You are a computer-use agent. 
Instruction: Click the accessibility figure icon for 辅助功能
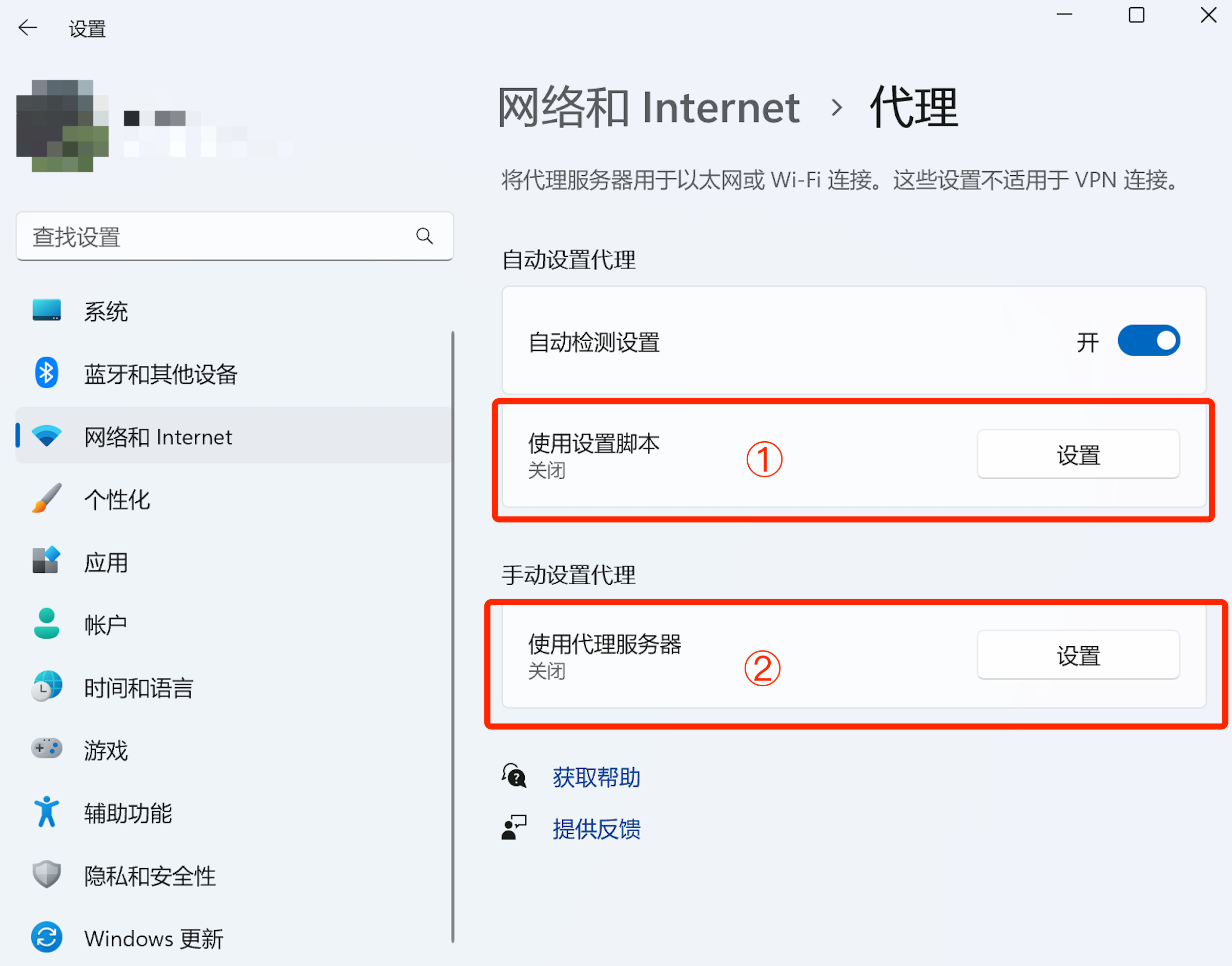47,812
